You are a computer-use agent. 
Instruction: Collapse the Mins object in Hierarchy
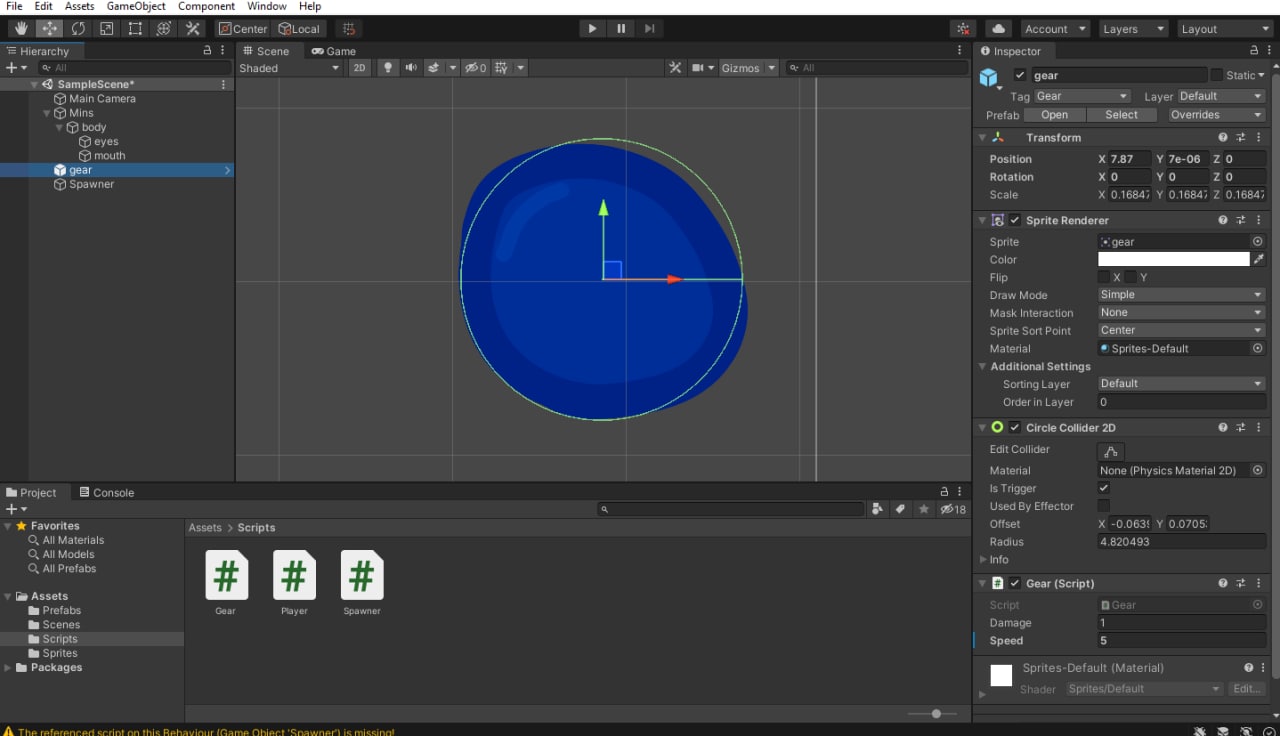pos(47,113)
